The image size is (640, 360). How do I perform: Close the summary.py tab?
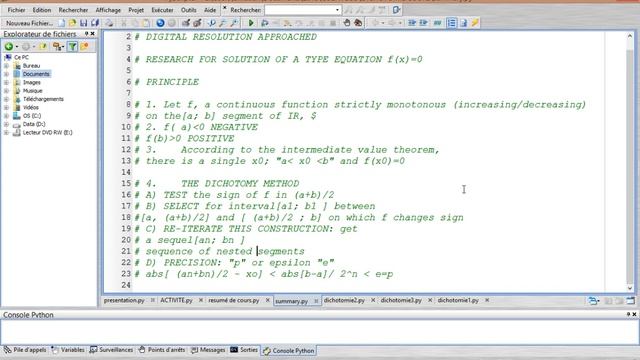[316, 301]
